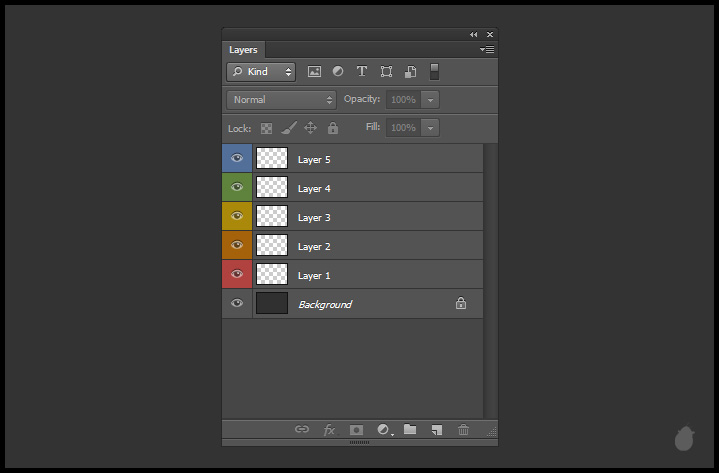Expand the Opacity slider arrow
719x473 pixels.
click(430, 100)
